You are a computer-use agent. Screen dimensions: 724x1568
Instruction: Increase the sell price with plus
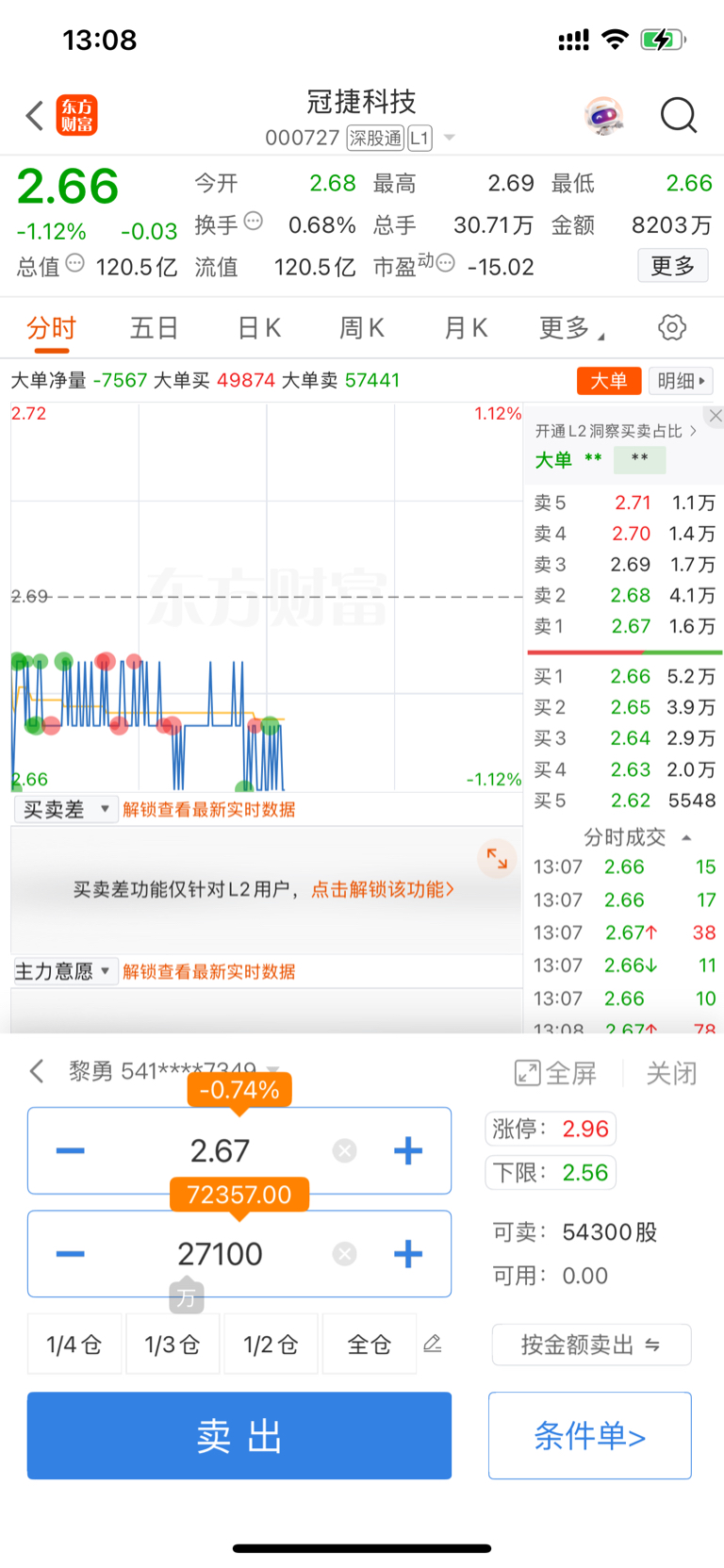pos(408,1150)
